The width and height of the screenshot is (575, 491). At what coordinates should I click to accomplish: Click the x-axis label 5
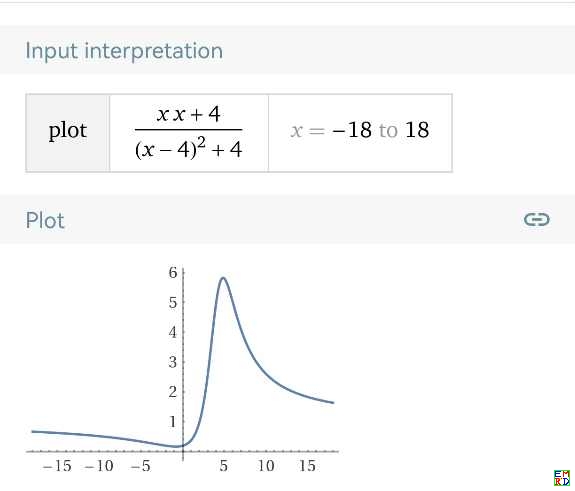(x=224, y=466)
